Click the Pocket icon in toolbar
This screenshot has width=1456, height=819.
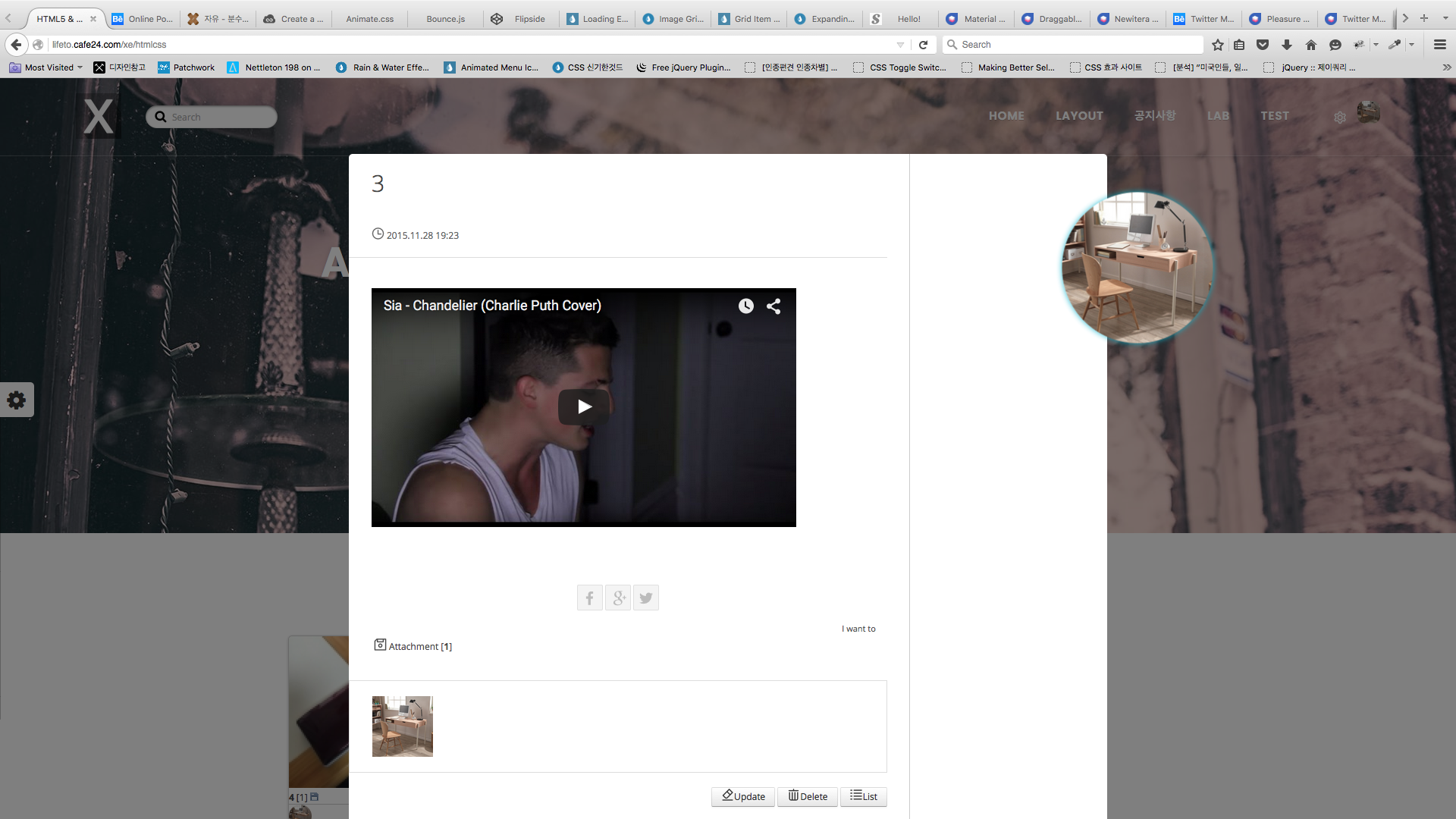(1263, 45)
